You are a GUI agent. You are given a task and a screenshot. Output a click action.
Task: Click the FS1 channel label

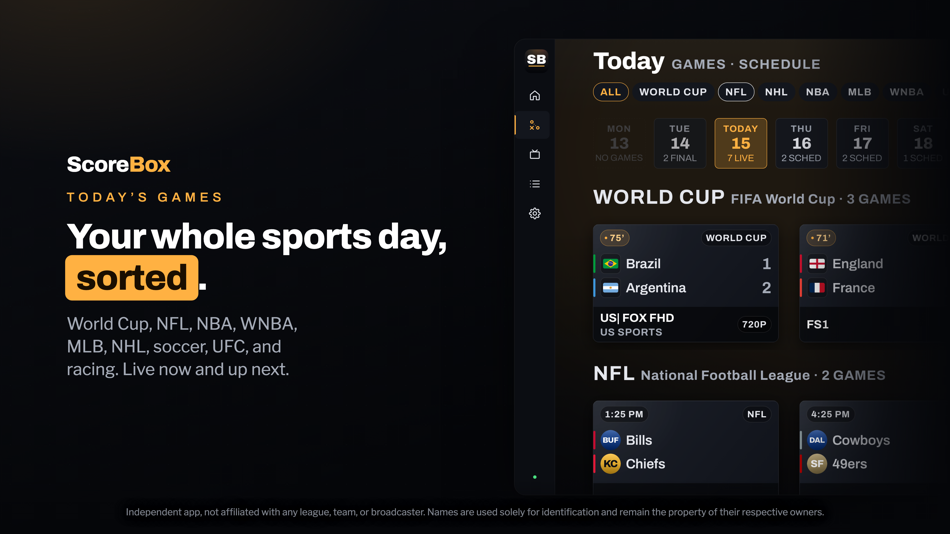pos(817,324)
